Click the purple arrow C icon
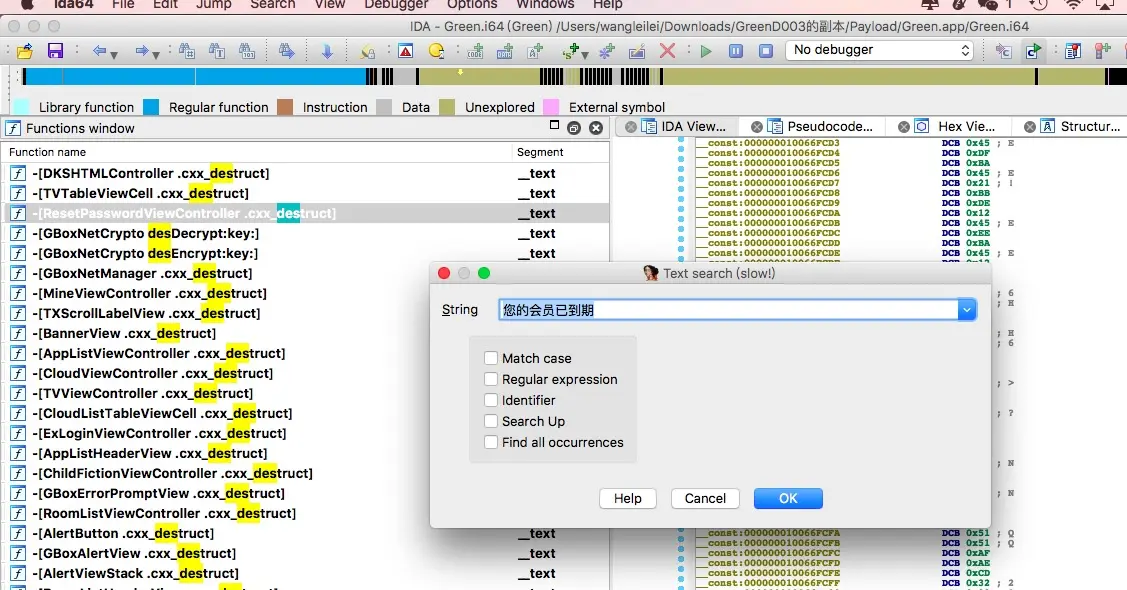The width and height of the screenshot is (1127, 590). [1003, 51]
